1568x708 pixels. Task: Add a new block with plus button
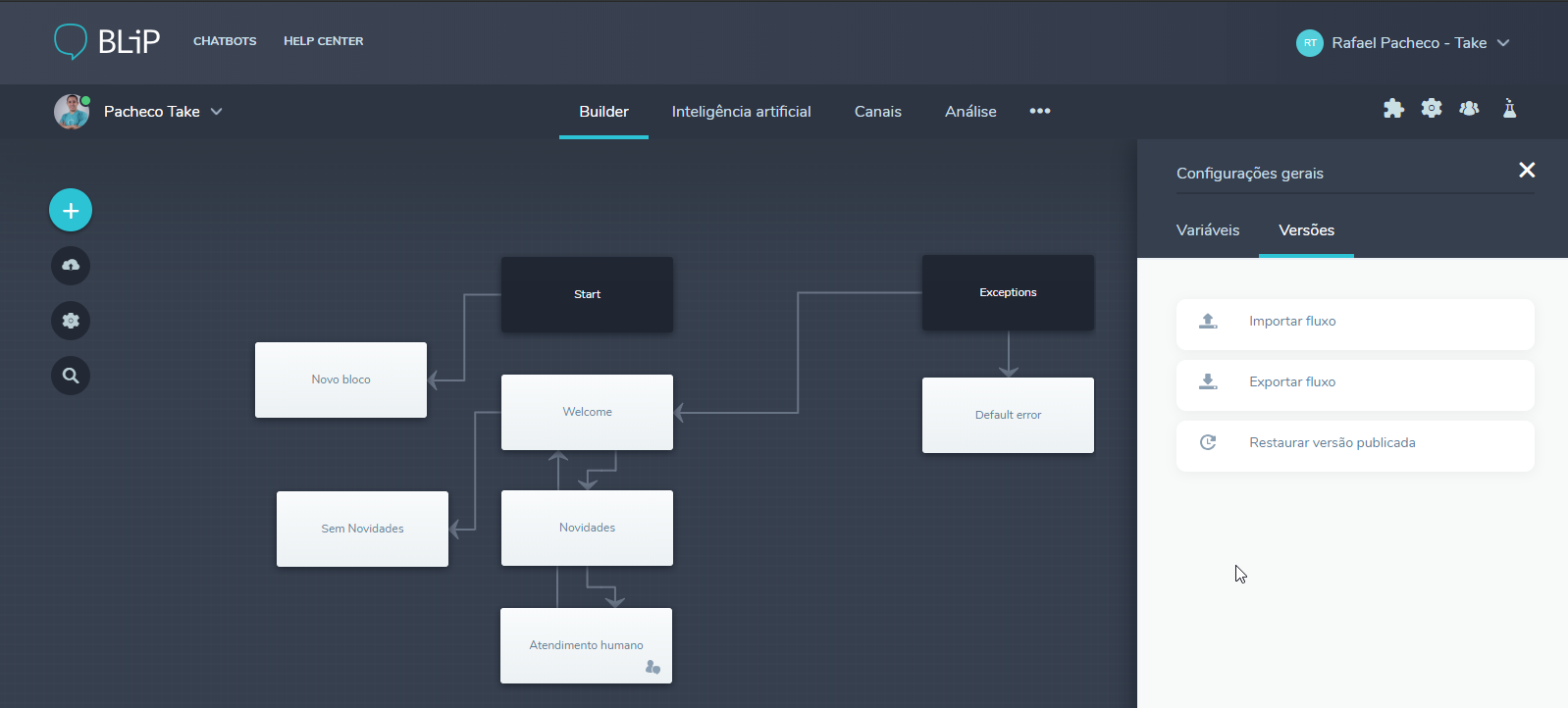(x=71, y=210)
